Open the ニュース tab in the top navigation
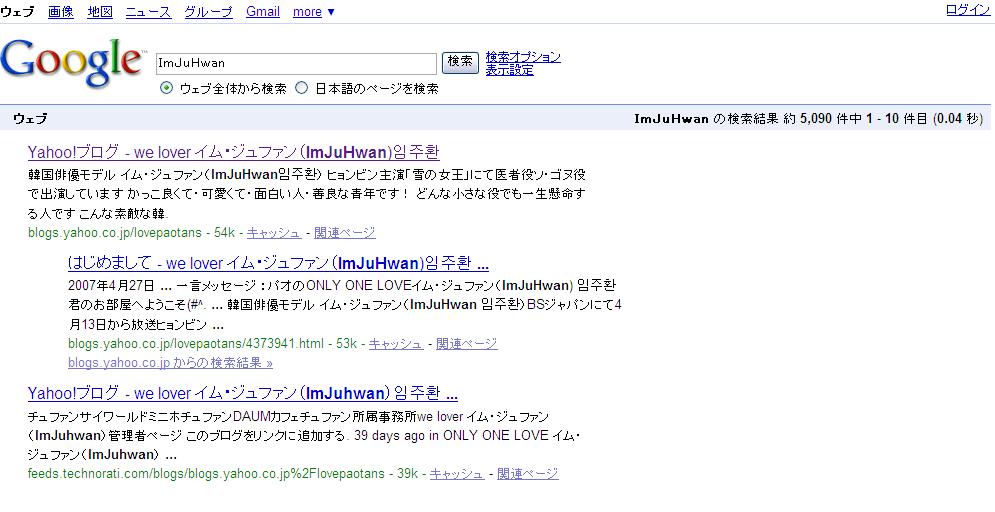Image resolution: width=995 pixels, height=512 pixels. tap(148, 11)
